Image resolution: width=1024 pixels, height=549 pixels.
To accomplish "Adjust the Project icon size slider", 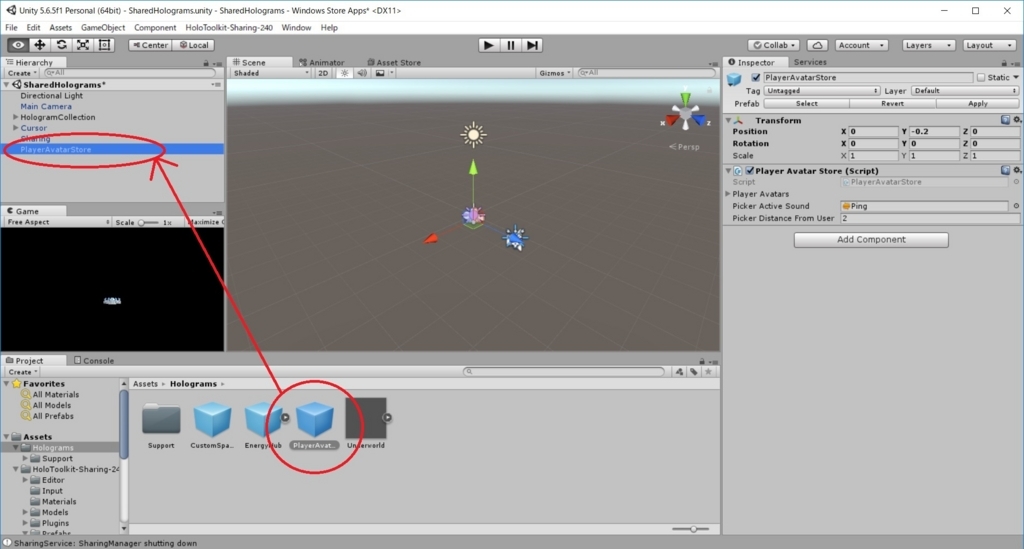I will point(691,529).
